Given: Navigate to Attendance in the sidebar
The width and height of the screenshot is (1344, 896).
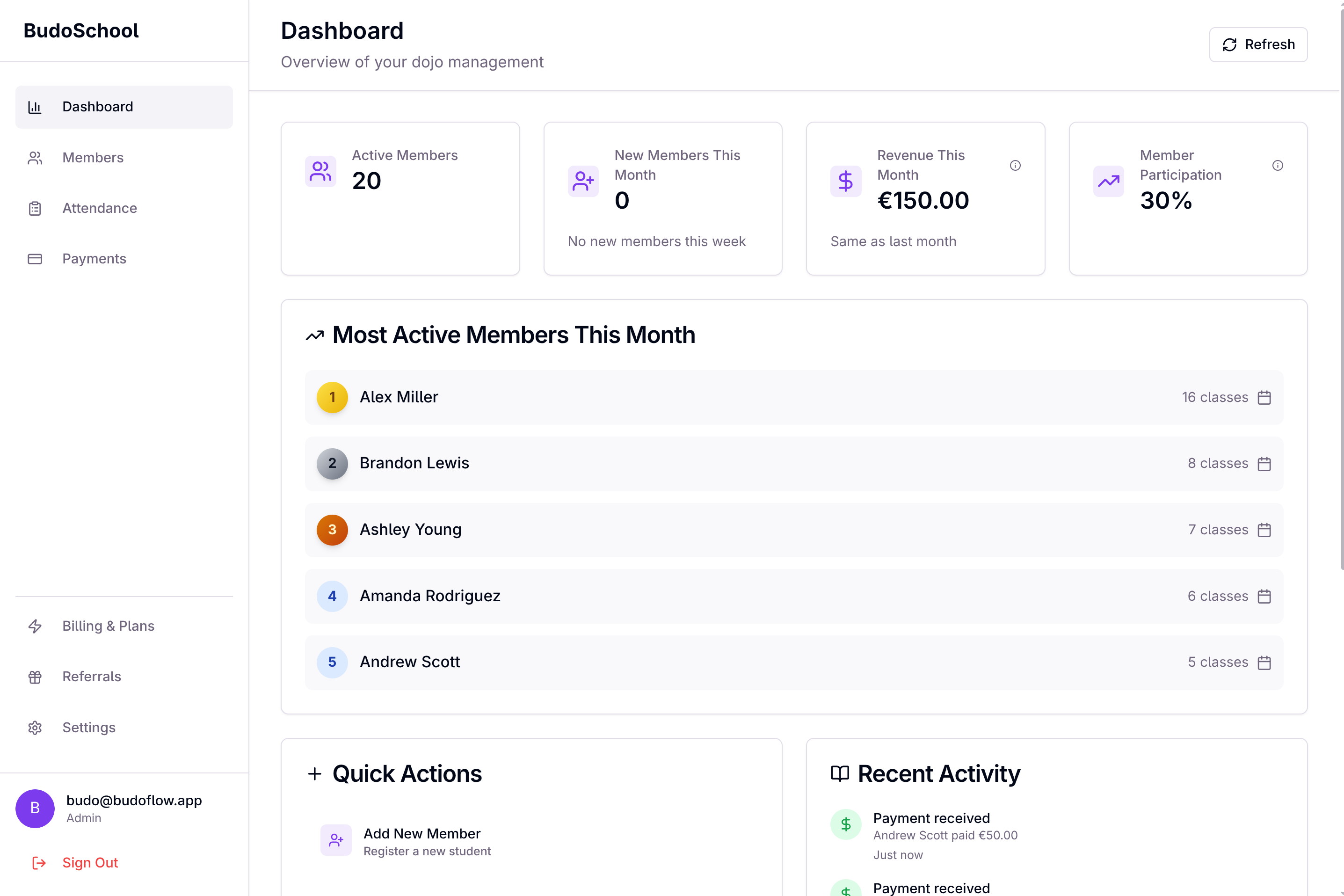Looking at the screenshot, I should click(x=100, y=208).
